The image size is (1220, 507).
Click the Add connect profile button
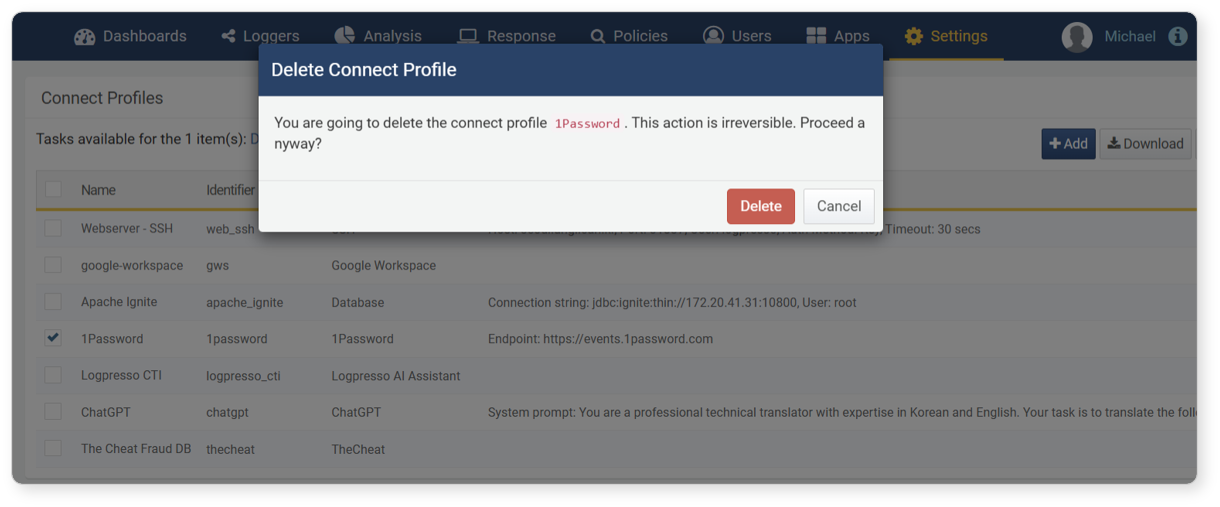pyautogui.click(x=1068, y=144)
